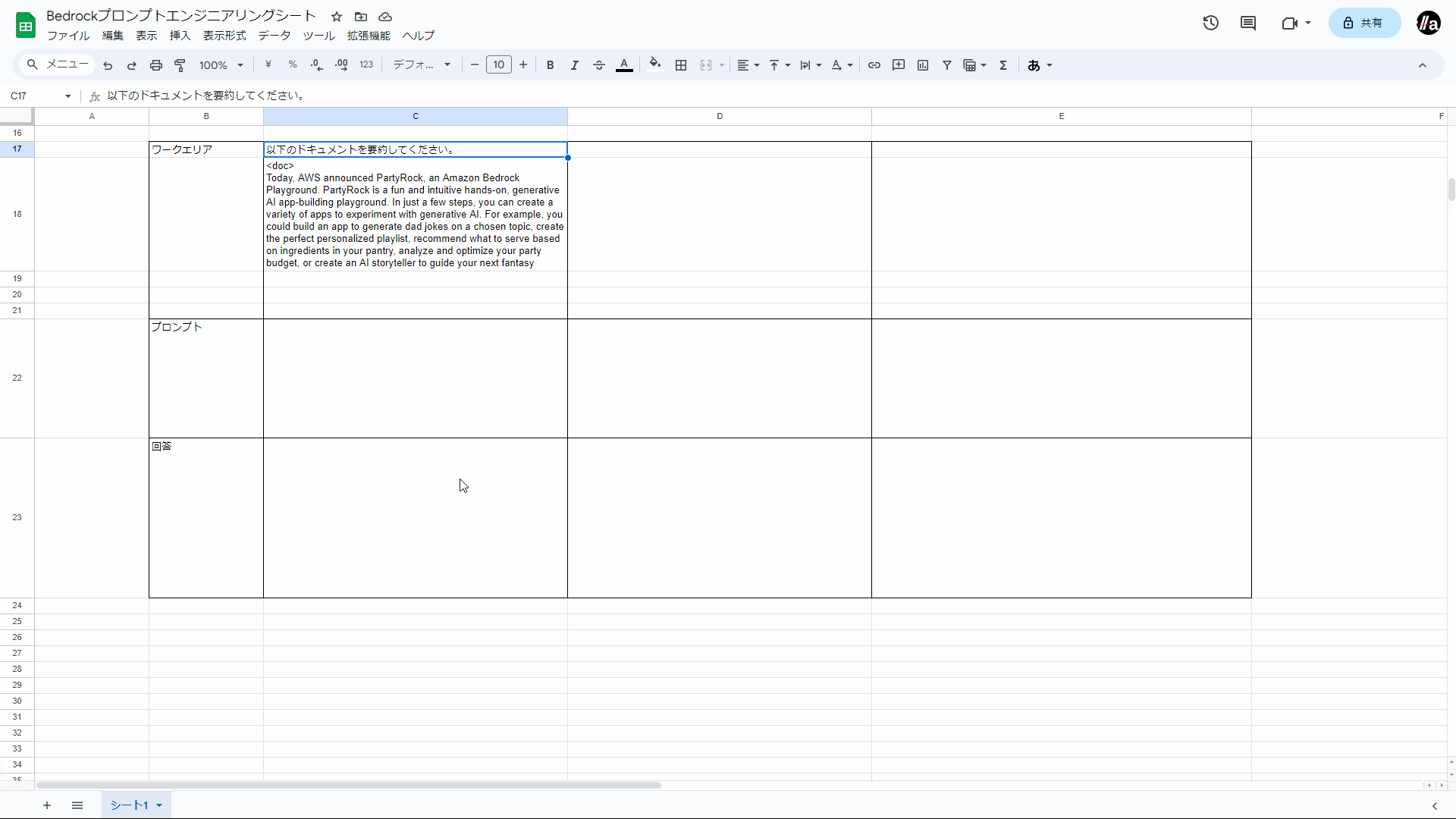Create a filter using funnel icon

[947, 65]
